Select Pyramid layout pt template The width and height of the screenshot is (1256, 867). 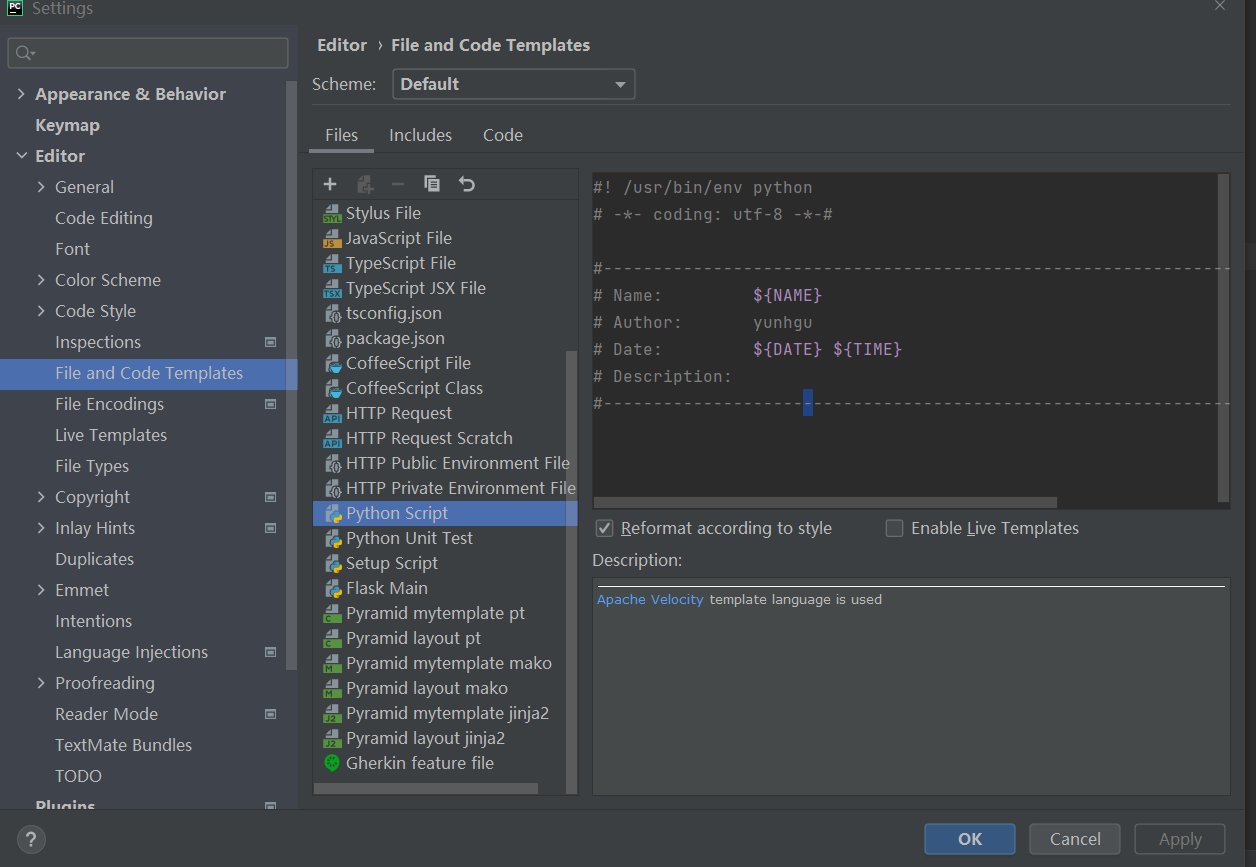point(414,639)
